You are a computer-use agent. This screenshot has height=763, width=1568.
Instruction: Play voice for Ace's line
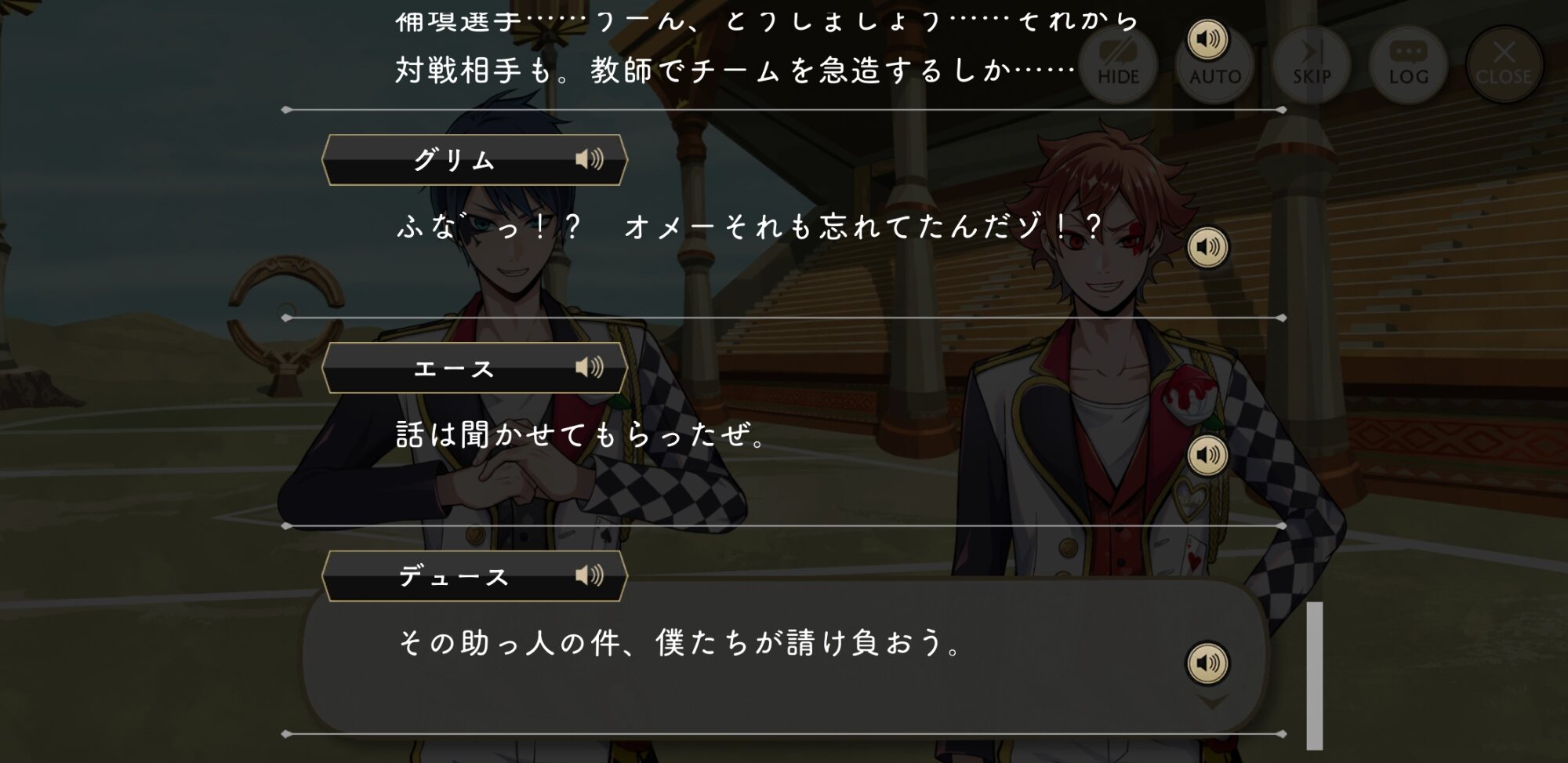[1207, 455]
